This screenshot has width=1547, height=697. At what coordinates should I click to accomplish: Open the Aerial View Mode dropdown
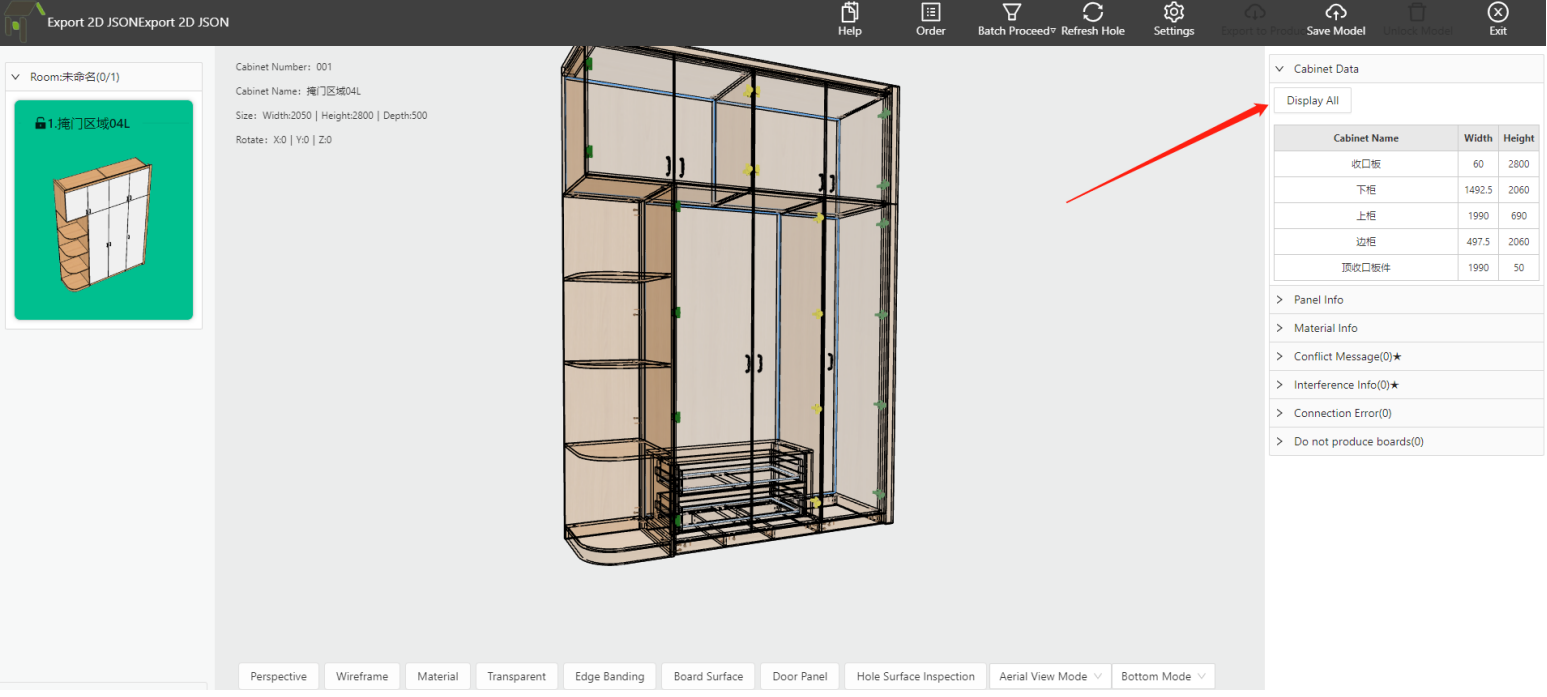point(1049,677)
